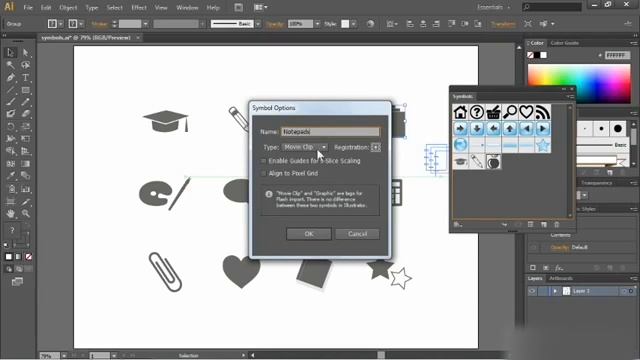Select the Zoom tool
Screen dimensions: 640x360
coord(25,213)
